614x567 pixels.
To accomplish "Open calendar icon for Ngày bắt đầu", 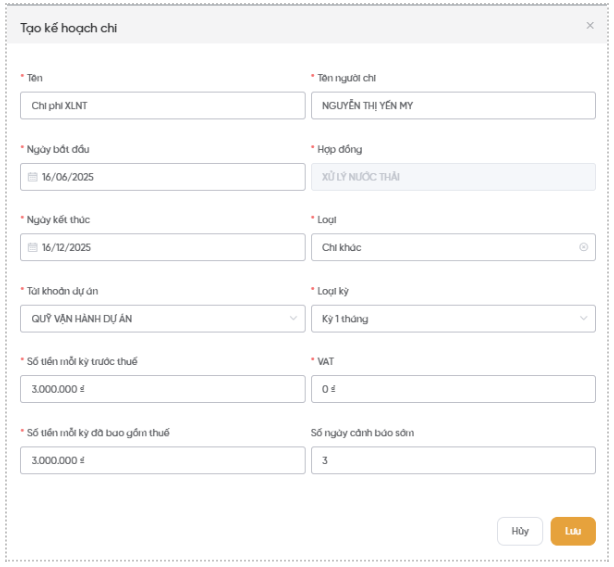I will (33, 177).
